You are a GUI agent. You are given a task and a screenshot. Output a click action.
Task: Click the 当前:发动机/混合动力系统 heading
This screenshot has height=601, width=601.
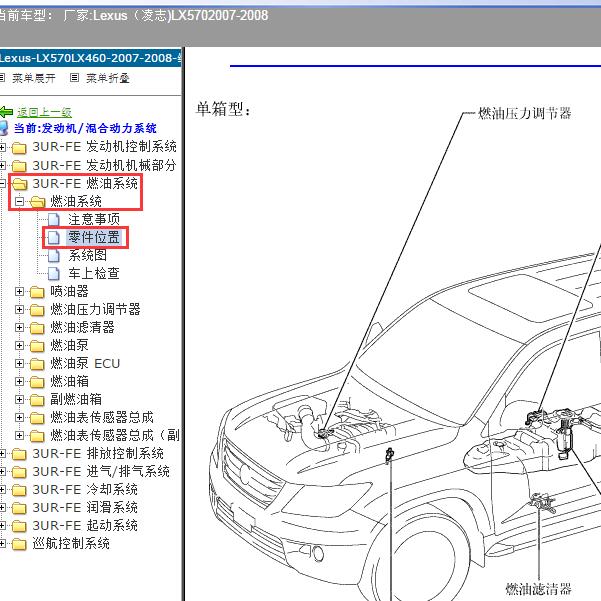tap(85, 128)
